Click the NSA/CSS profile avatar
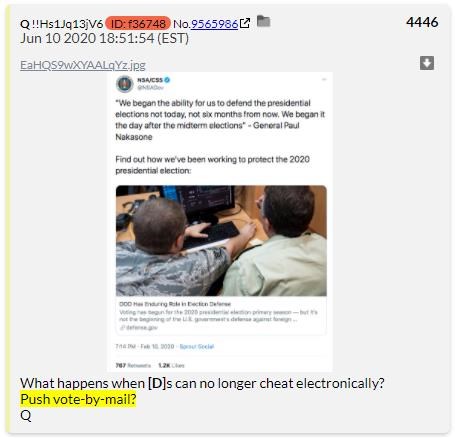 [x=125, y=84]
